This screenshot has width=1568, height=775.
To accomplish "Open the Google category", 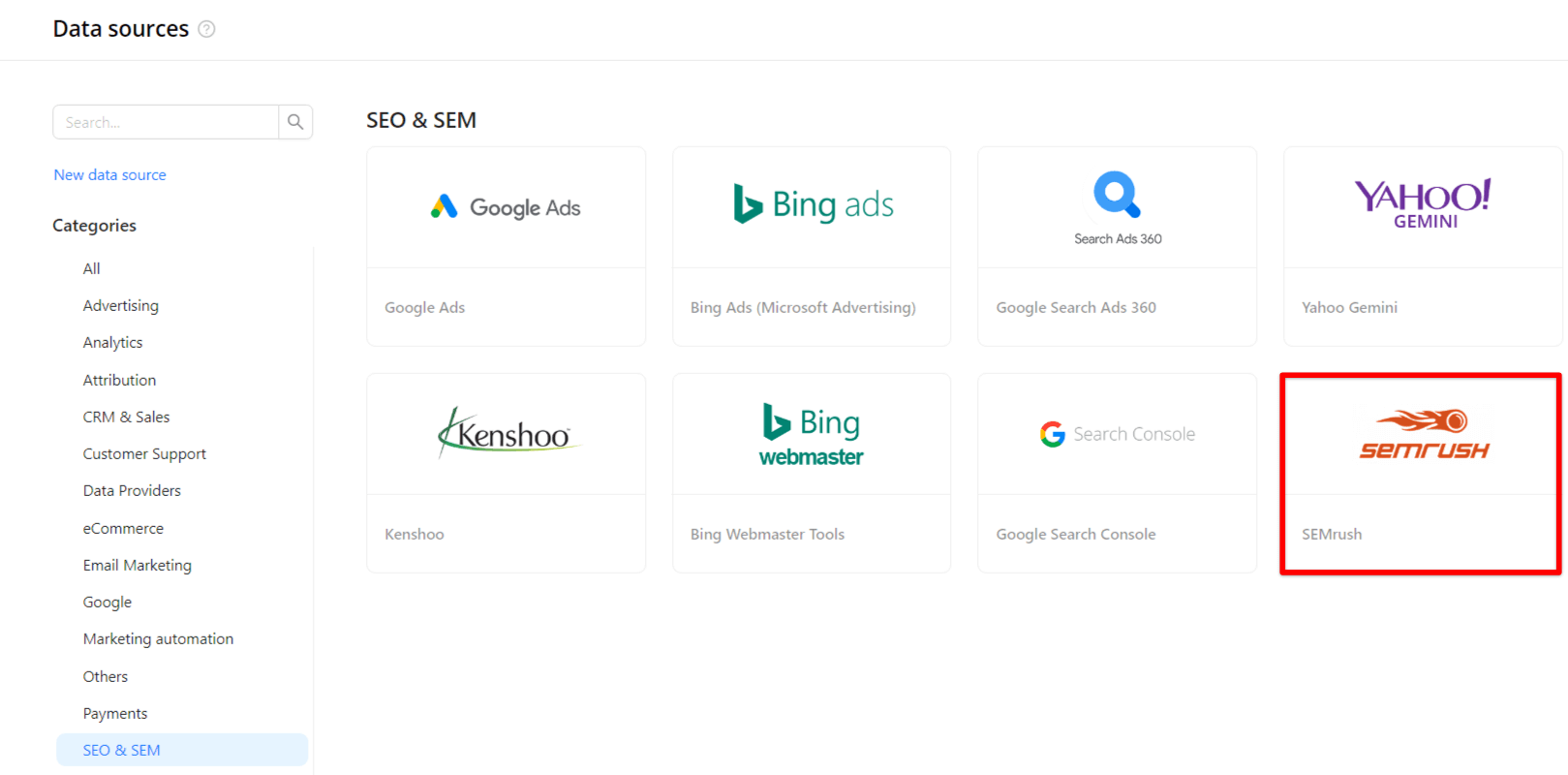I will 107,602.
